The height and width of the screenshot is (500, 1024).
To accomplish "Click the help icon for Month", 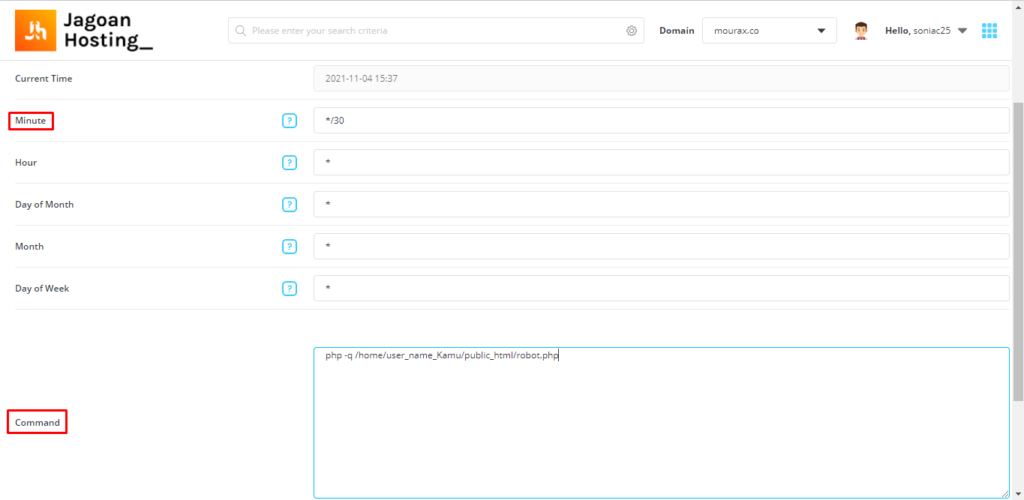I will [290, 247].
